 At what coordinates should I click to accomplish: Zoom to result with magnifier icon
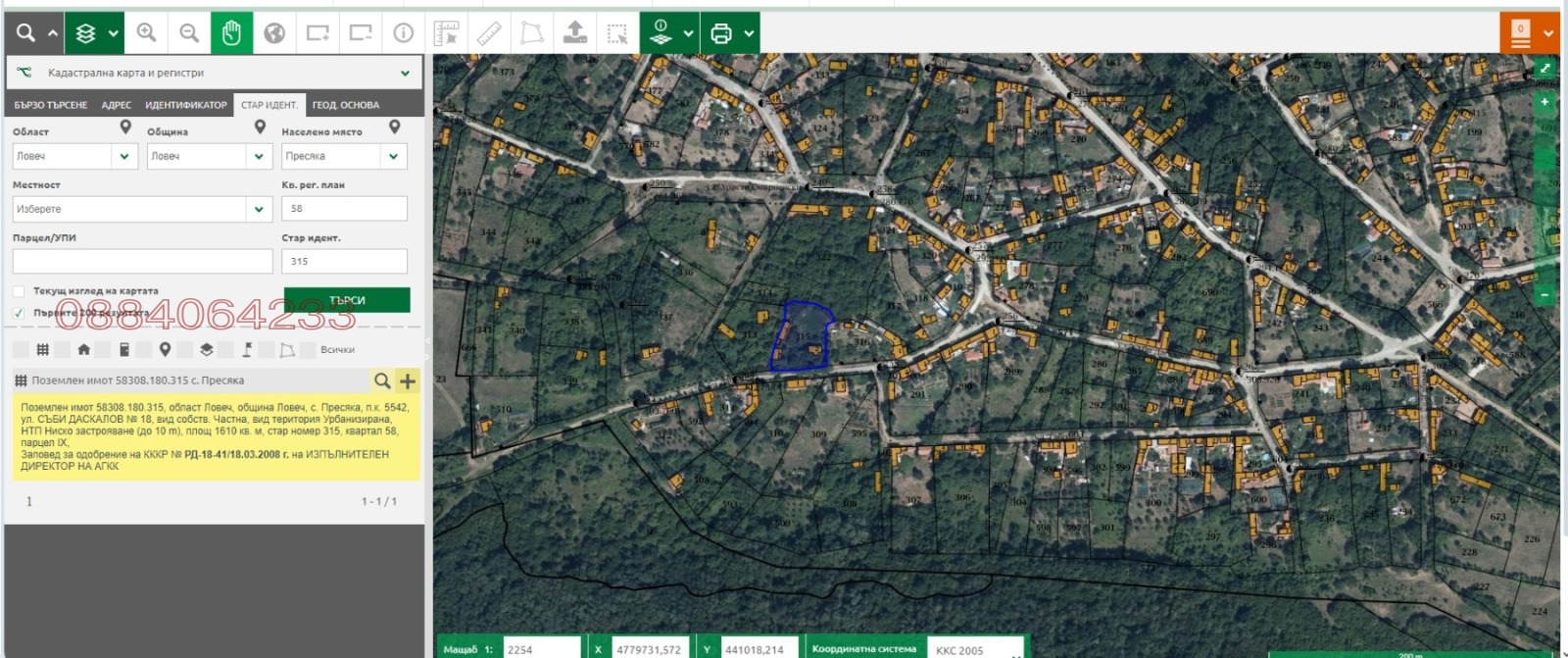point(382,380)
